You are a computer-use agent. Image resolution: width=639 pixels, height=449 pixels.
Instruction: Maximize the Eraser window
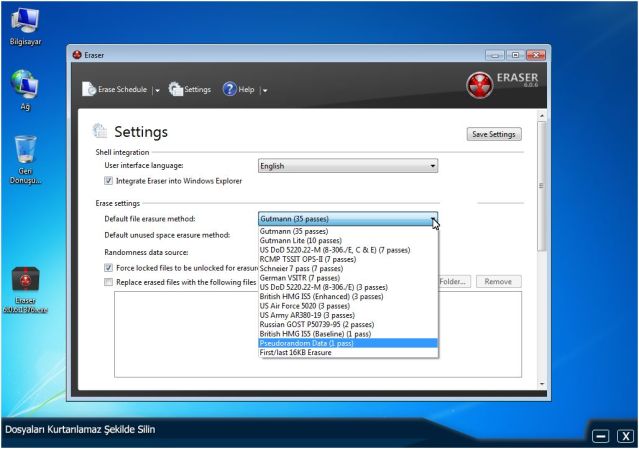(515, 55)
